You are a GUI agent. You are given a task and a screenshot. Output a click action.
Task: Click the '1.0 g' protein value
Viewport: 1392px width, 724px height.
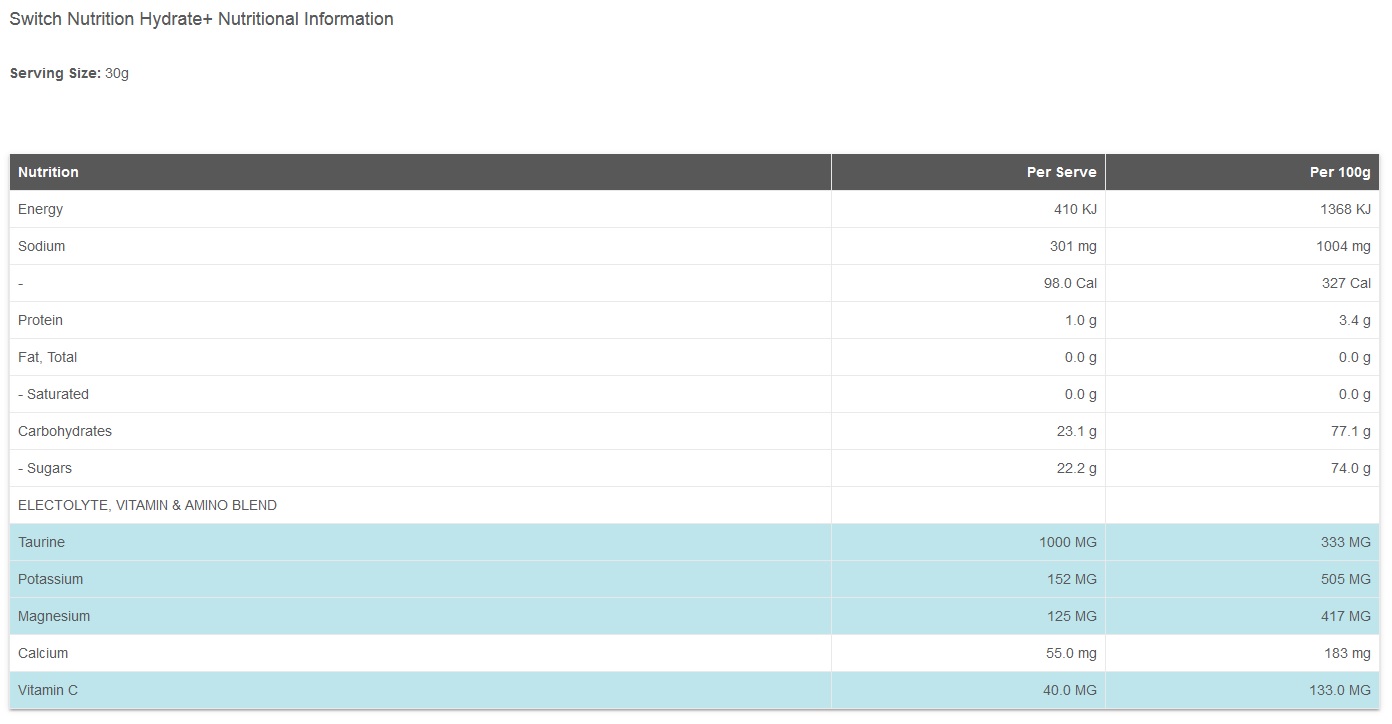tap(1080, 320)
